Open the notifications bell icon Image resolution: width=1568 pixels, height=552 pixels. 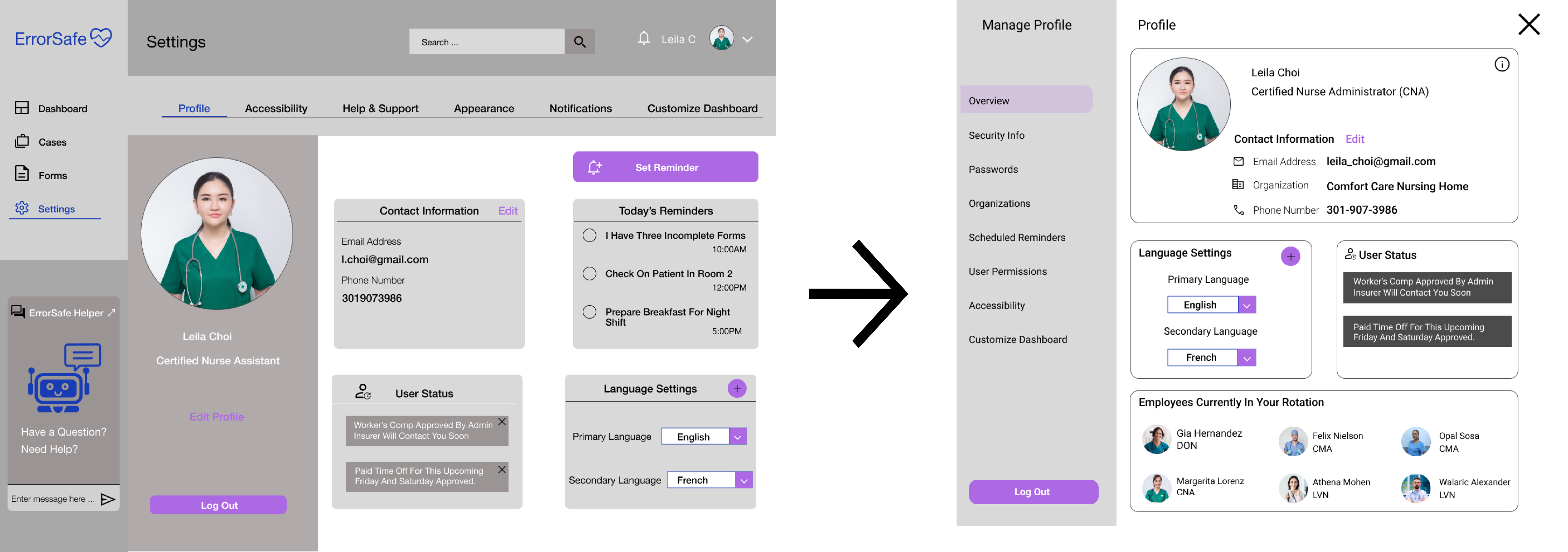[644, 38]
